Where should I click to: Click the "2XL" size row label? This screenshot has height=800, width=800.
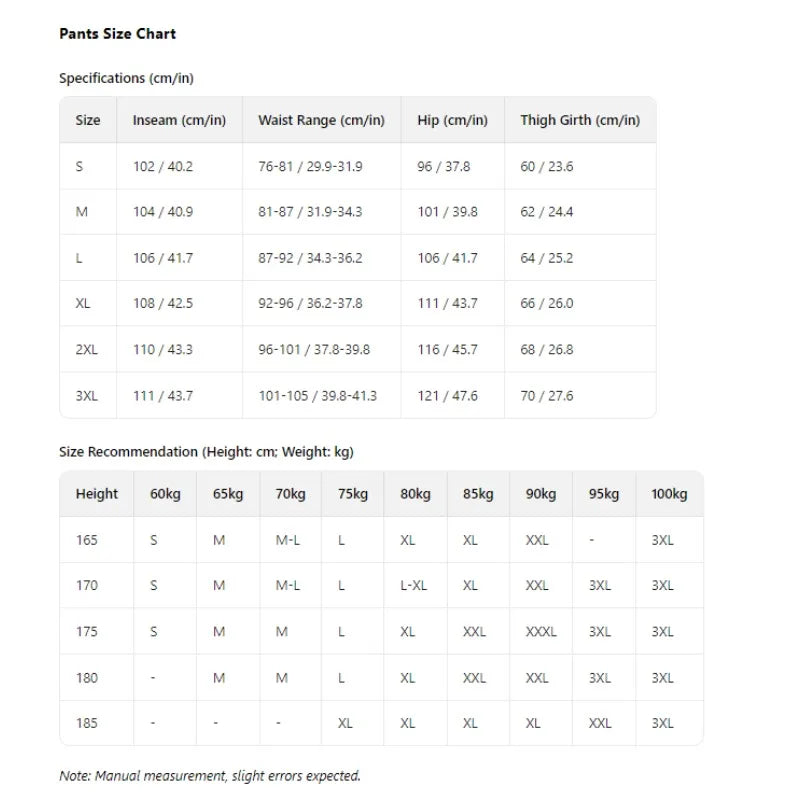[x=87, y=350]
